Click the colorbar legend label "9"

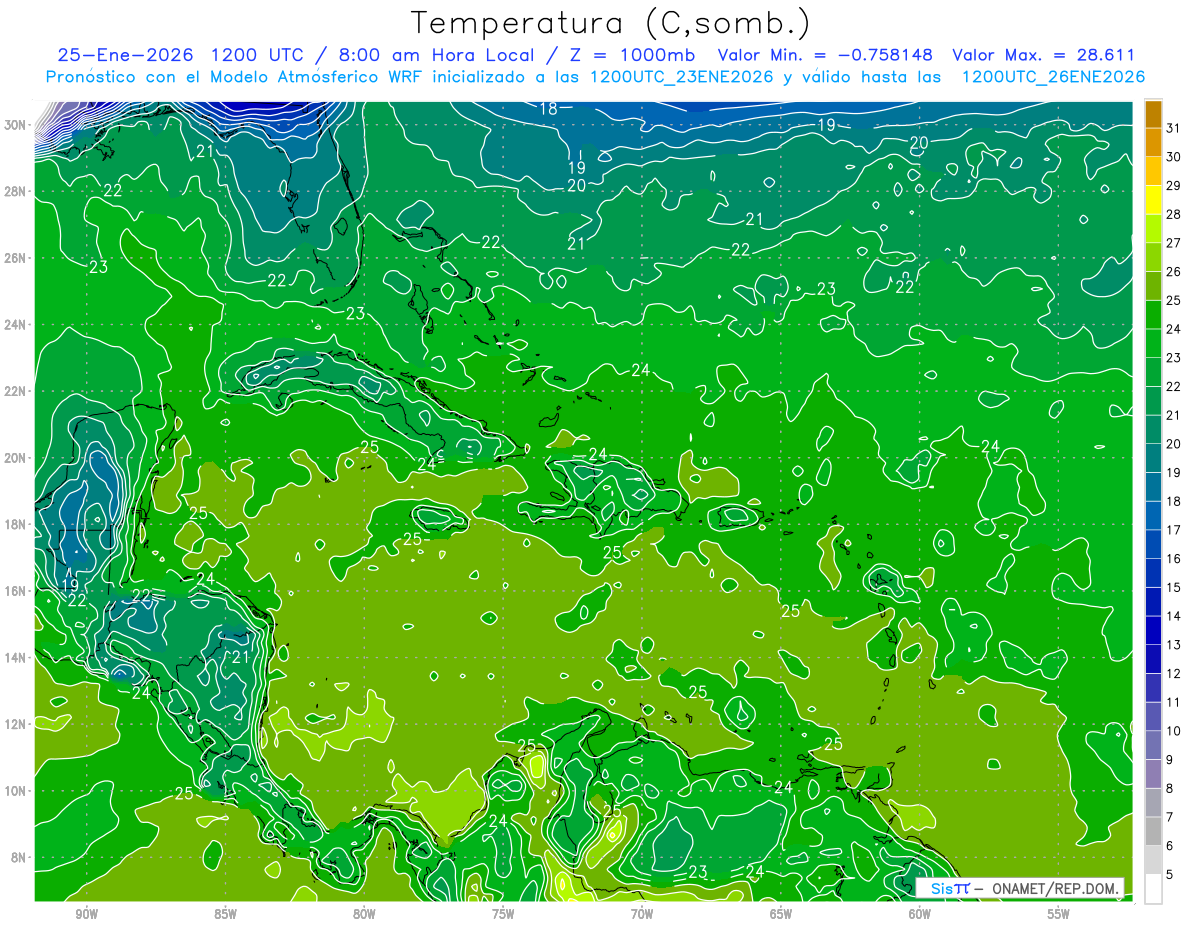click(x=1170, y=760)
